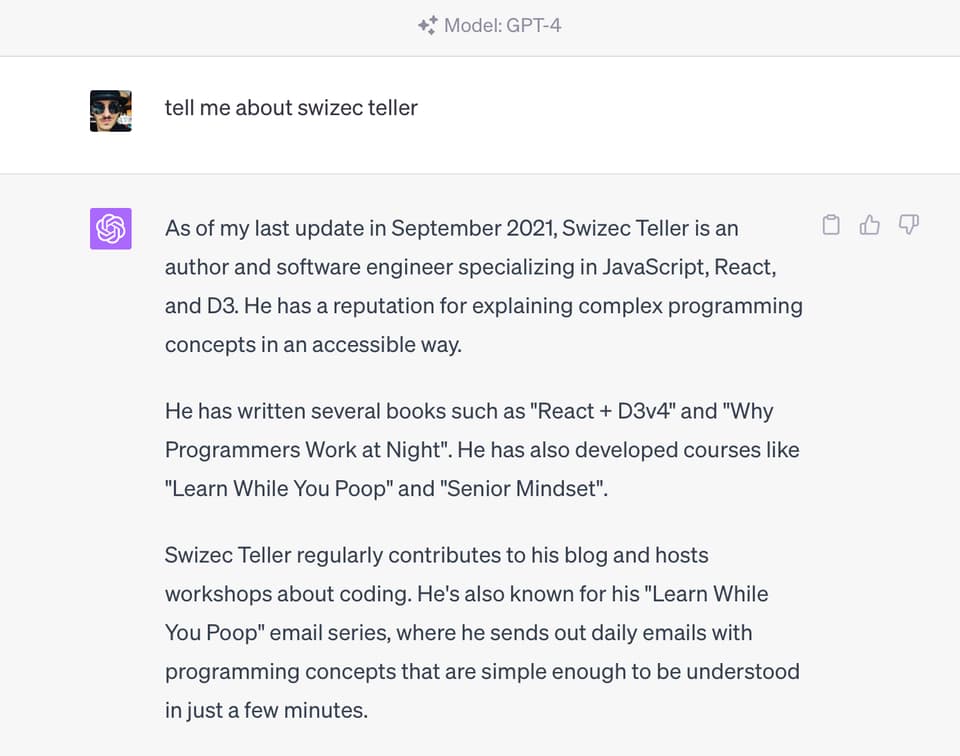Copy the response with clipboard icon
Screen dimensions: 960x756
tap(831, 225)
